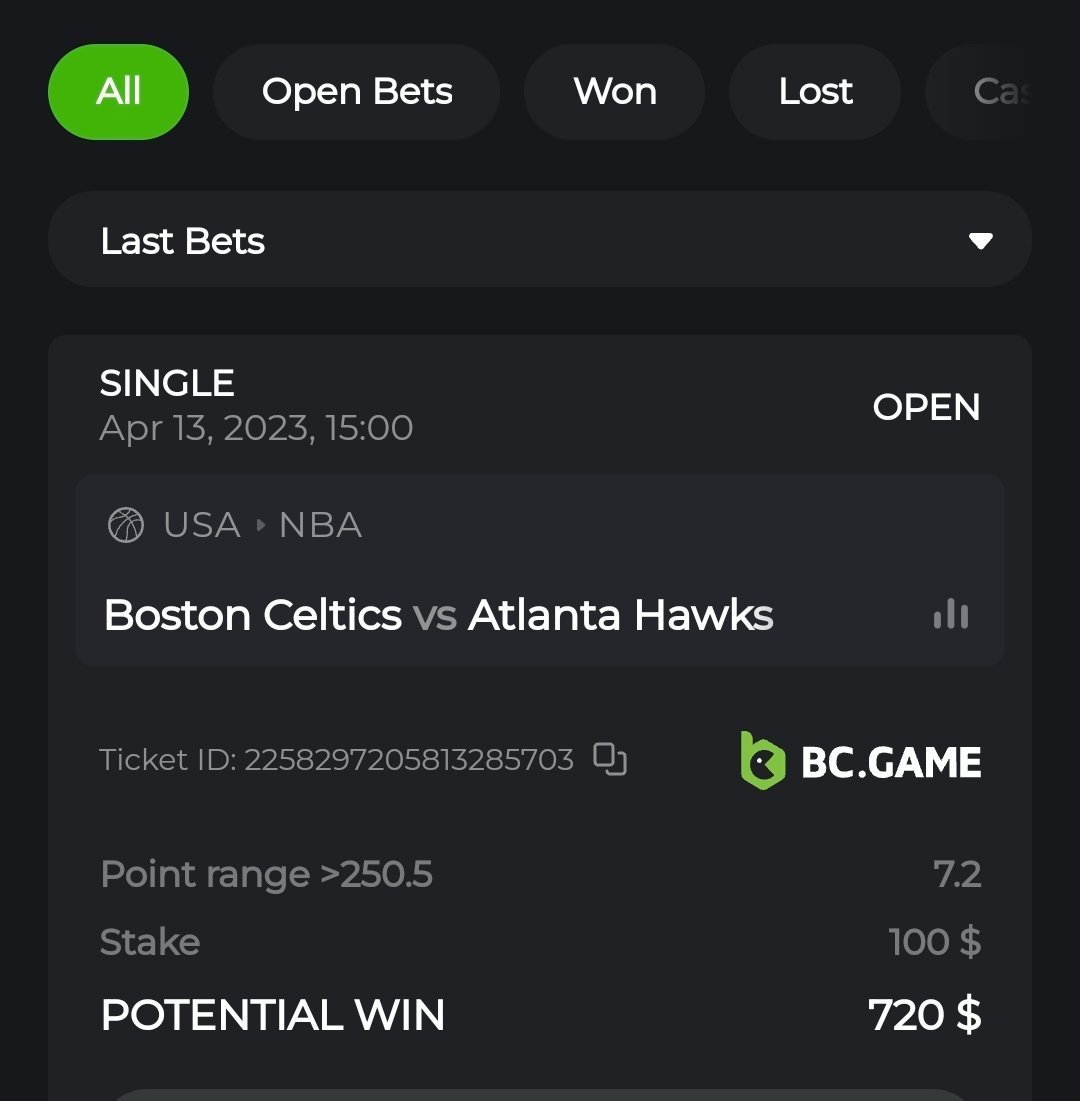Tap the BC.GAME logo

861,761
